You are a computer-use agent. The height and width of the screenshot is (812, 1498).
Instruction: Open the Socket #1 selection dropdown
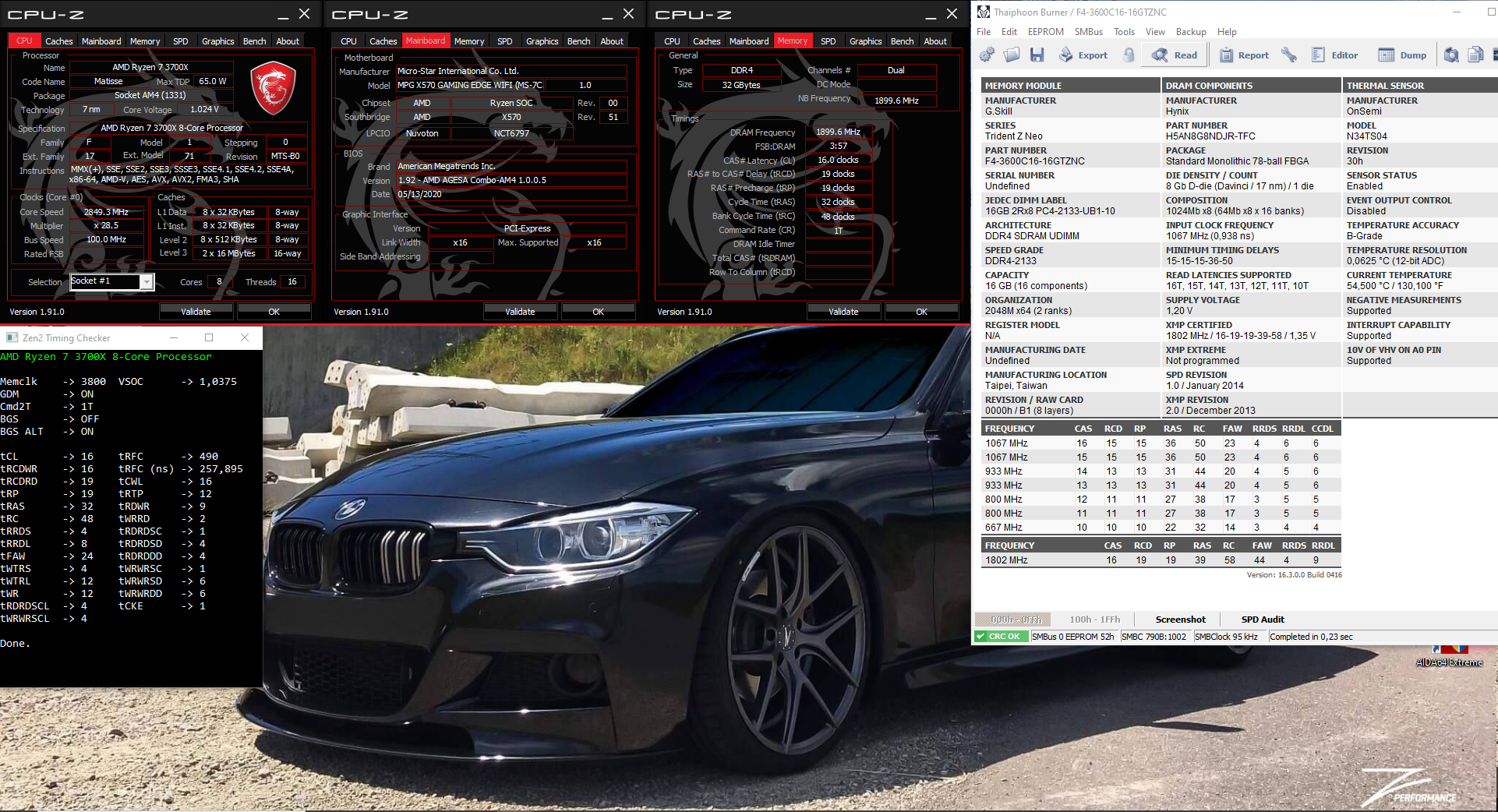click(x=146, y=282)
